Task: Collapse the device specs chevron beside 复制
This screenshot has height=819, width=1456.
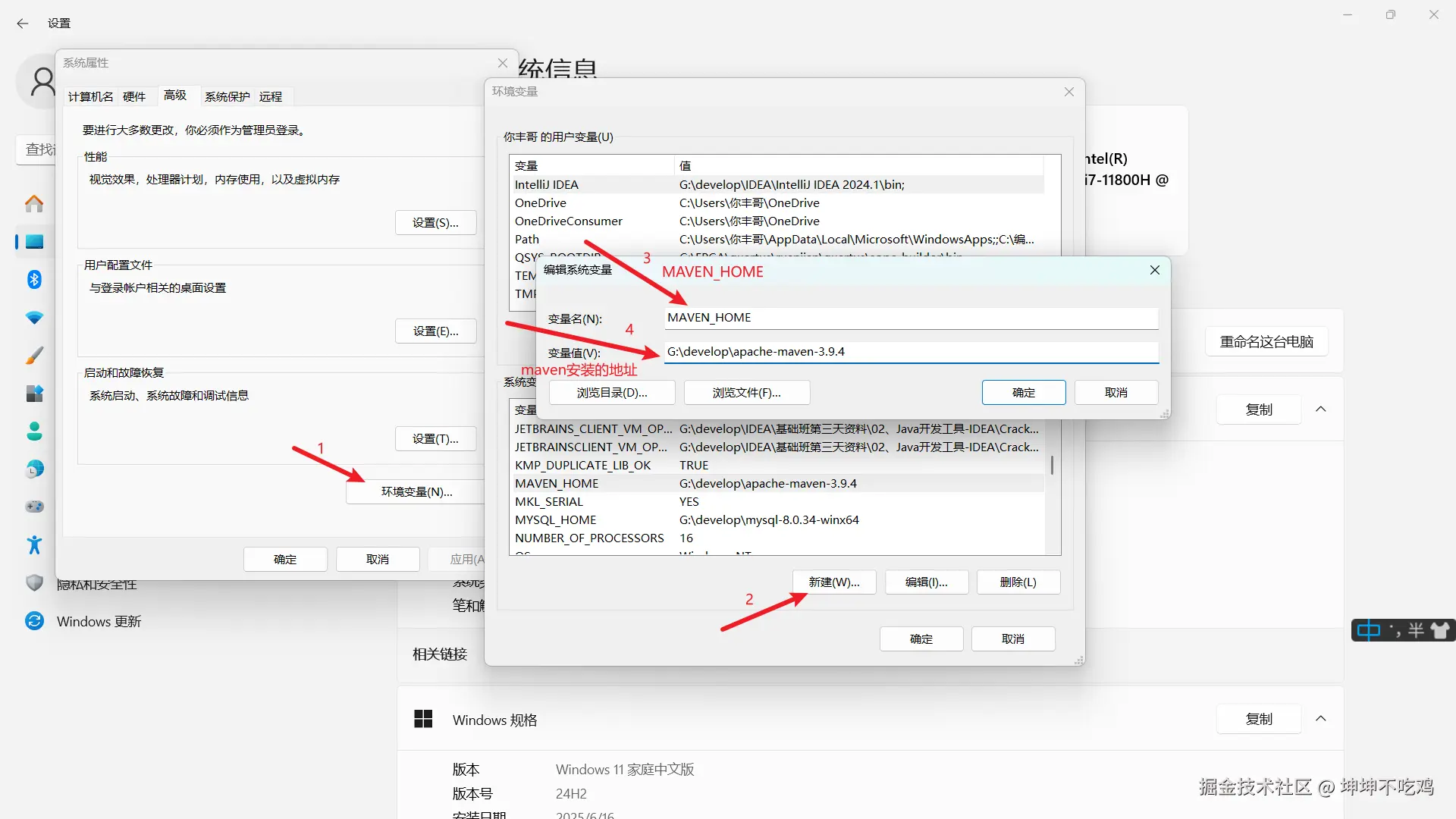Action: point(1320,409)
